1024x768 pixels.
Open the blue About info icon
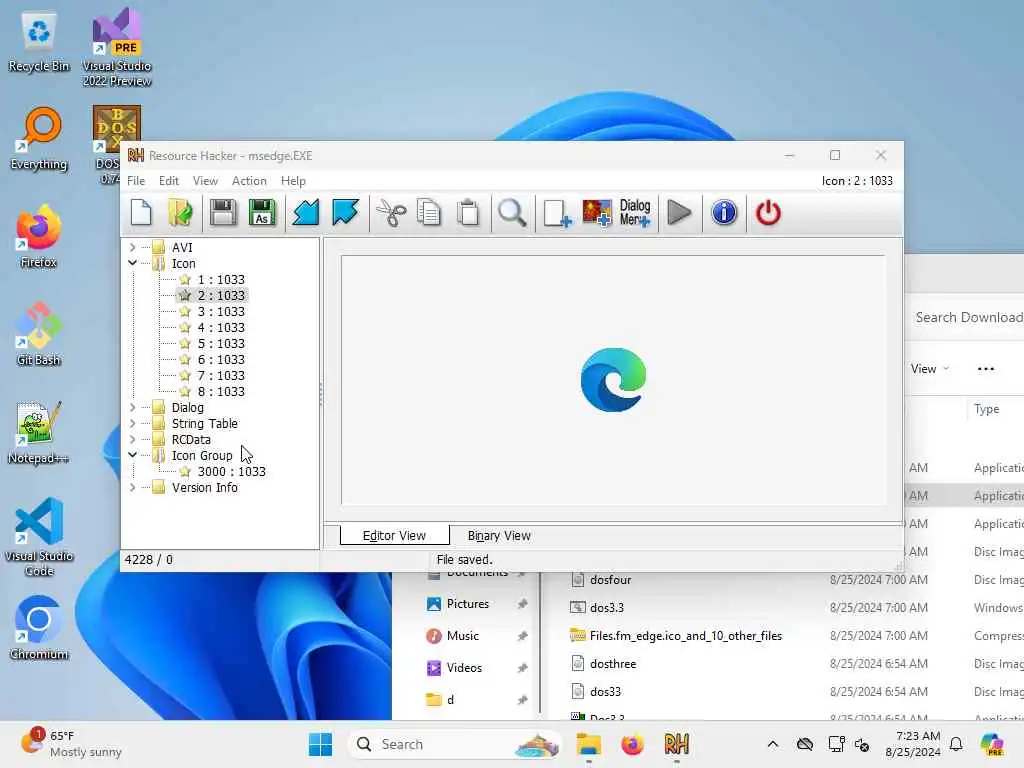(x=724, y=213)
